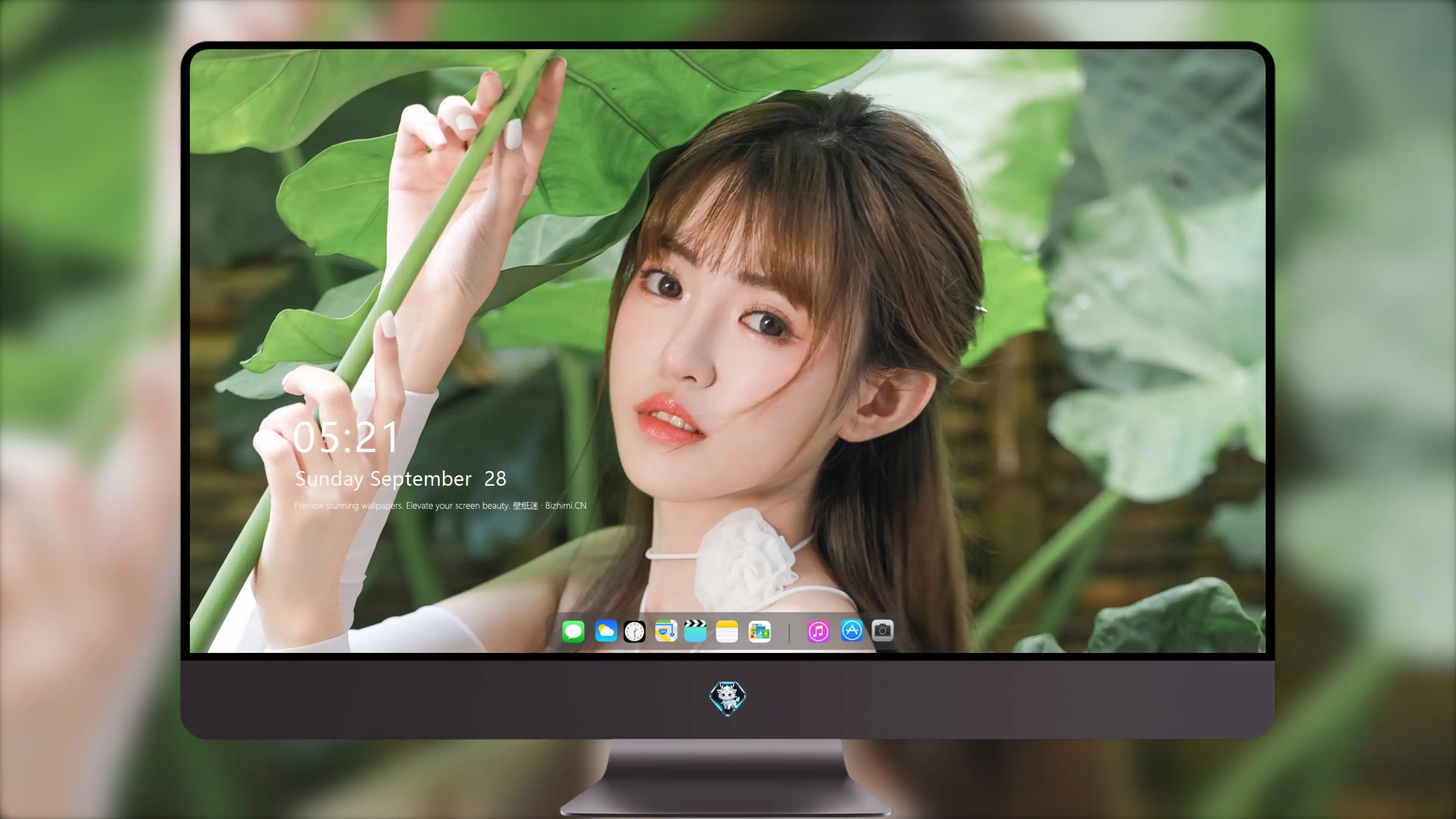Open the Weather app in the dock
This screenshot has height=819, width=1456.
(x=606, y=631)
